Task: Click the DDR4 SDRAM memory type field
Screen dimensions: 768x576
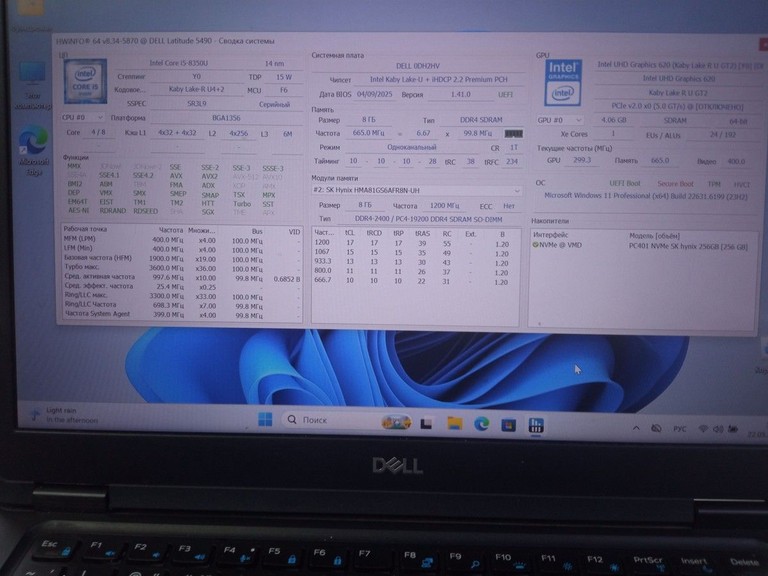Action: tap(480, 120)
